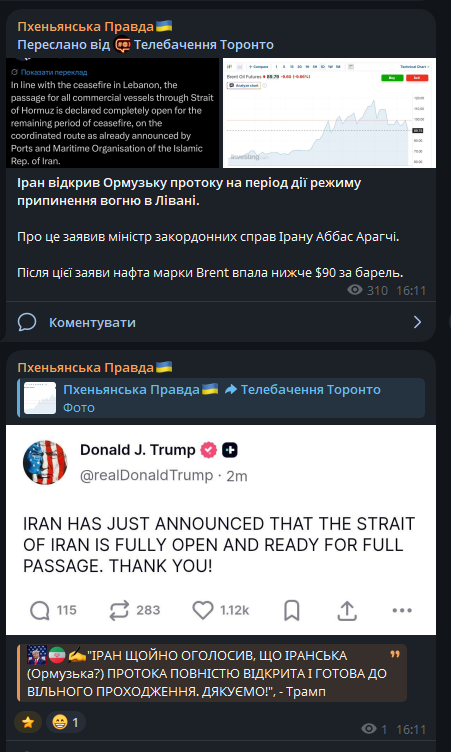Click the heart like icon with 1.12k
This screenshot has width=451, height=752.
coord(202,610)
